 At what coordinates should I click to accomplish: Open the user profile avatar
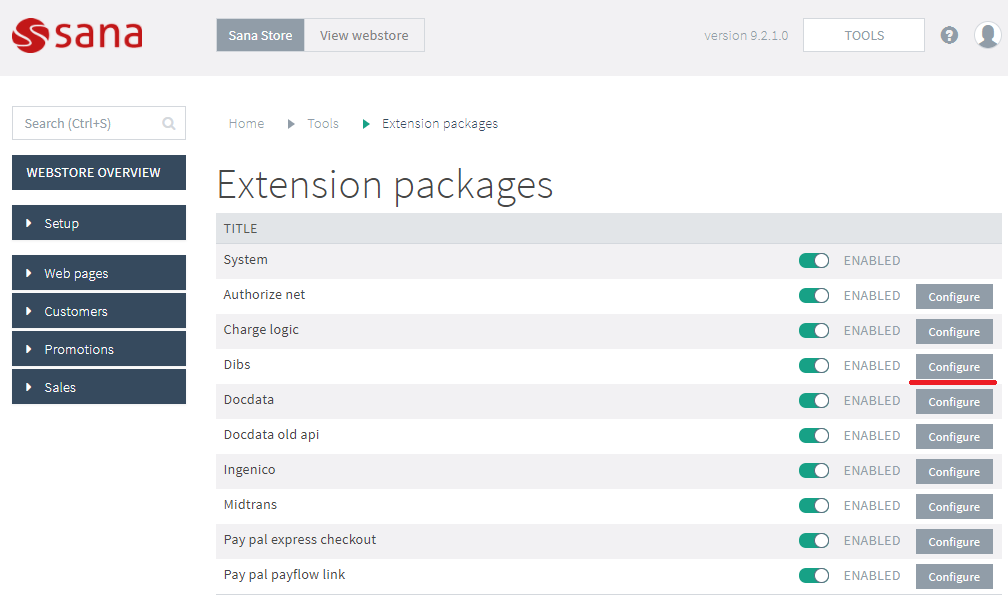987,35
